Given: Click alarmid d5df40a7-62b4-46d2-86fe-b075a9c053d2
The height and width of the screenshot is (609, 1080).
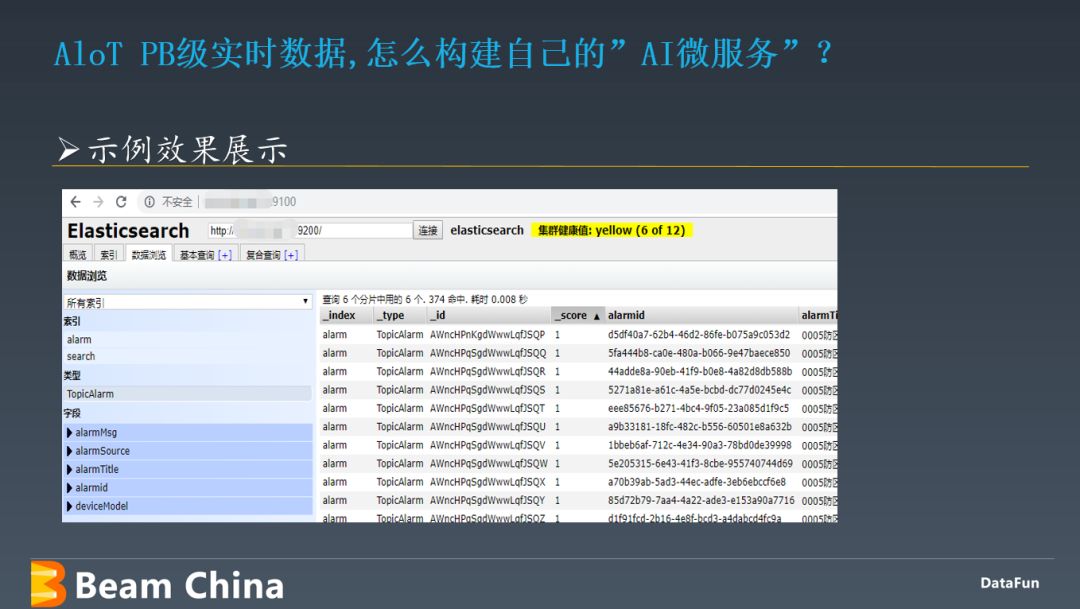Looking at the screenshot, I should click(698, 335).
